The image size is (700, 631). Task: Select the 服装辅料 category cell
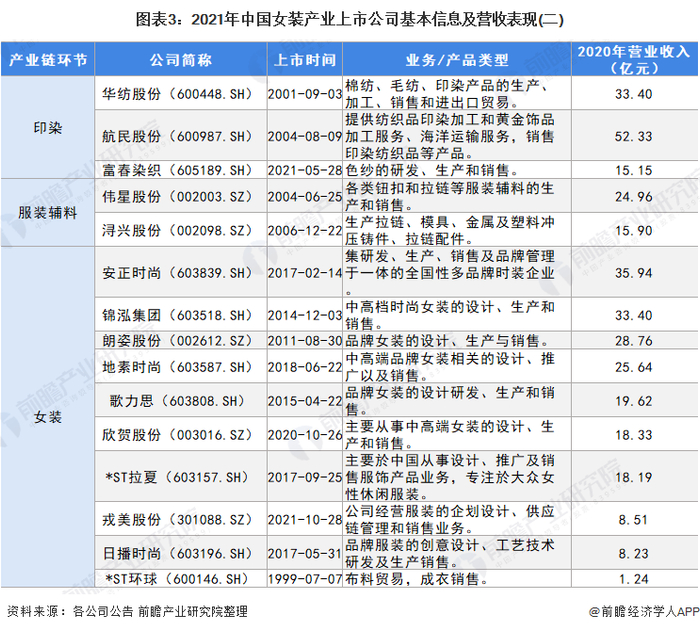point(48,213)
